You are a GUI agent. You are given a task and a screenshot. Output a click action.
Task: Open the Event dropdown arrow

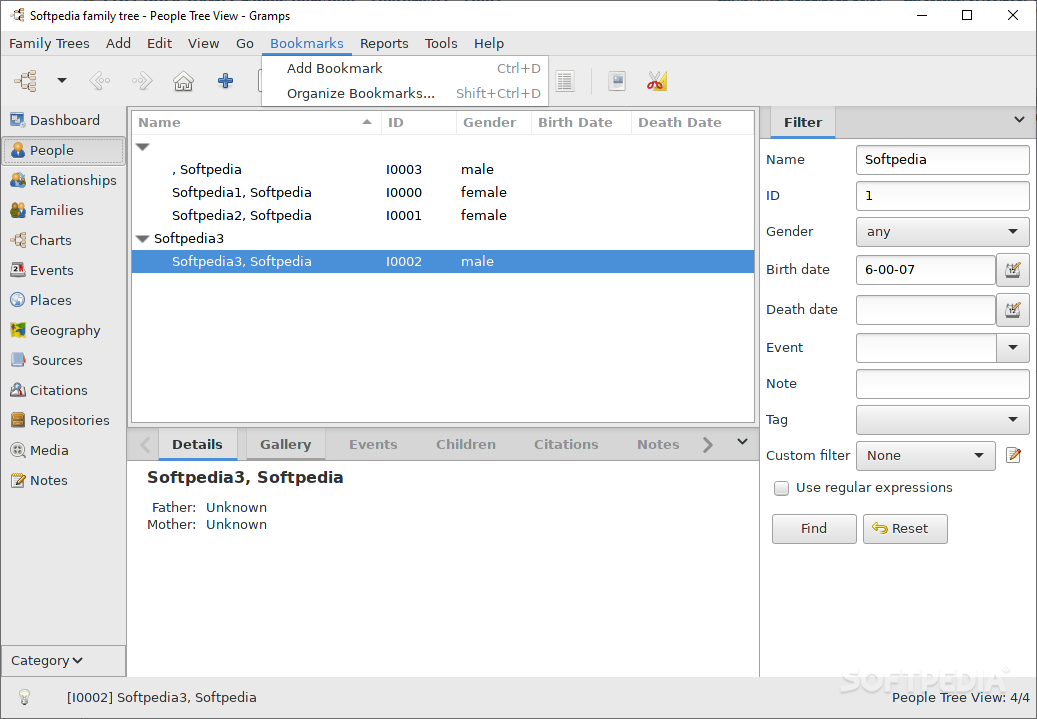point(1013,348)
